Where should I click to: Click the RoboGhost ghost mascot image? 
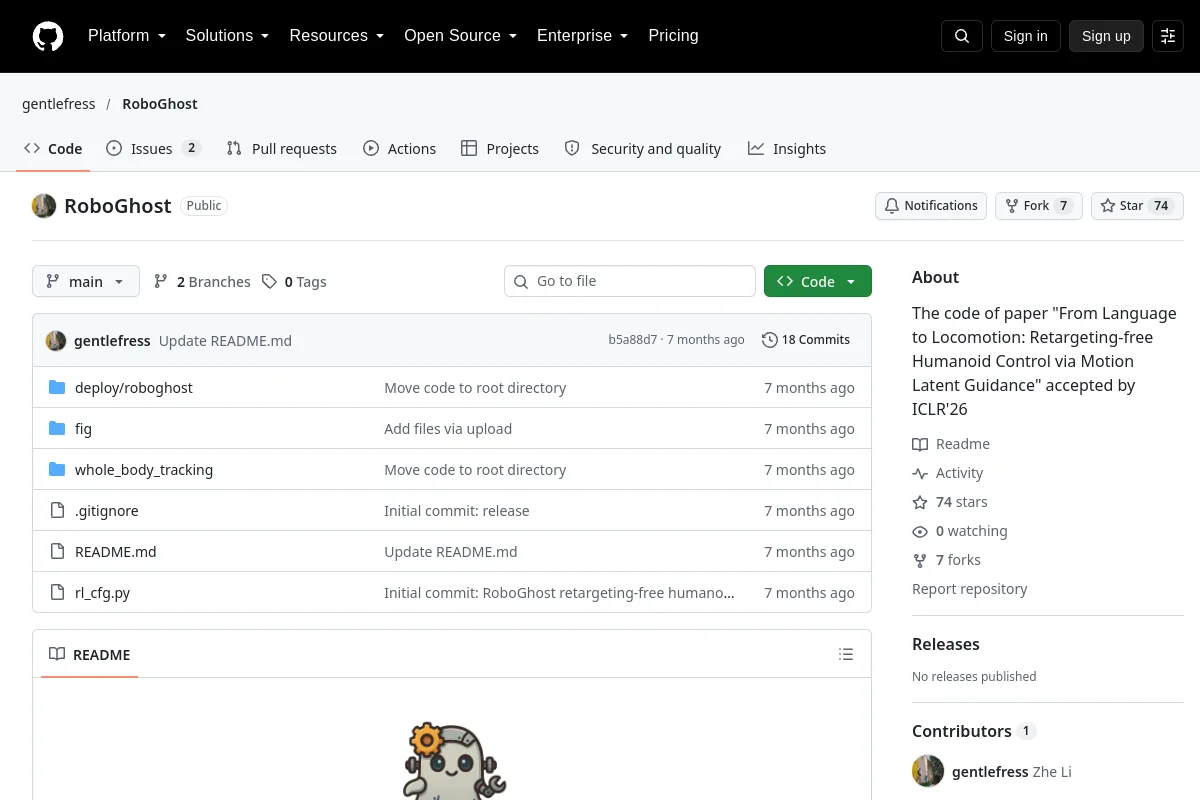coord(455,761)
